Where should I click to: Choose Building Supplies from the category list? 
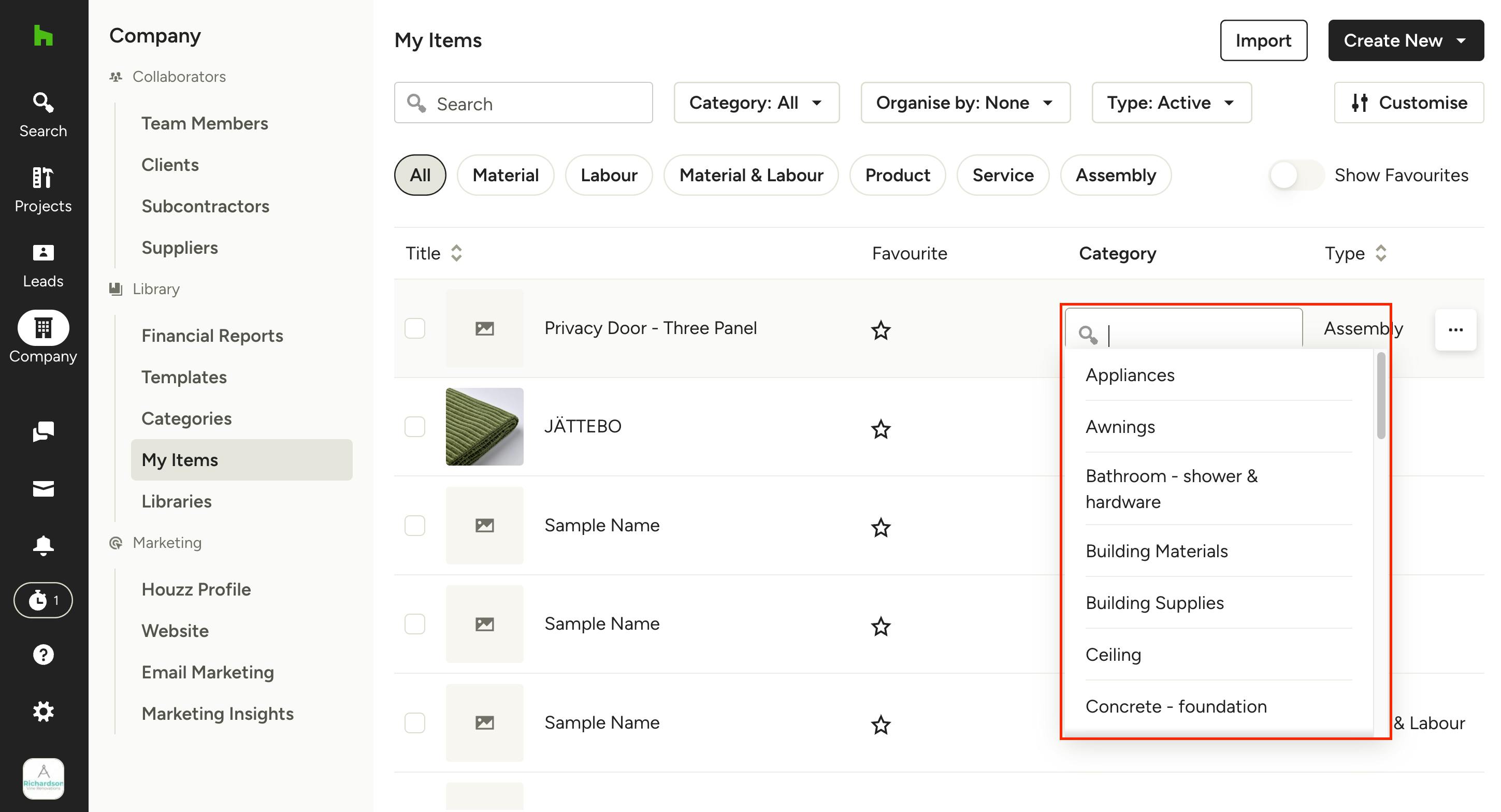[x=1218, y=603]
